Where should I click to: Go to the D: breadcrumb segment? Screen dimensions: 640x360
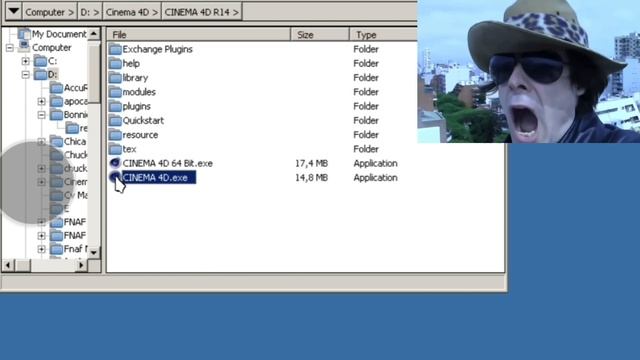(89, 12)
